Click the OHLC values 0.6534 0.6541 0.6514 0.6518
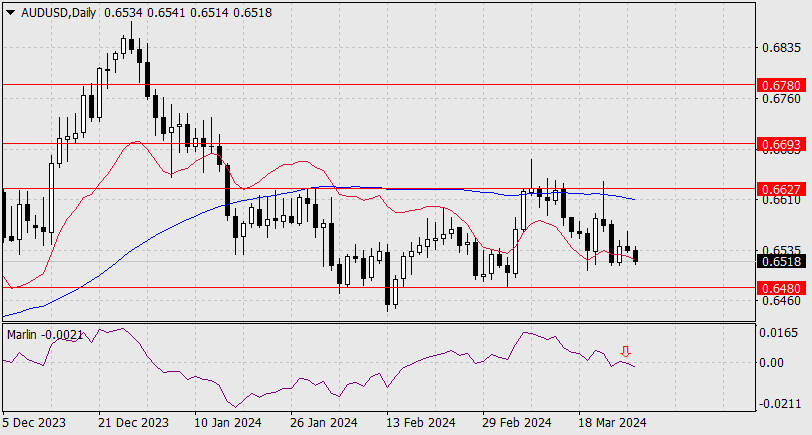812x435 pixels. [188, 13]
